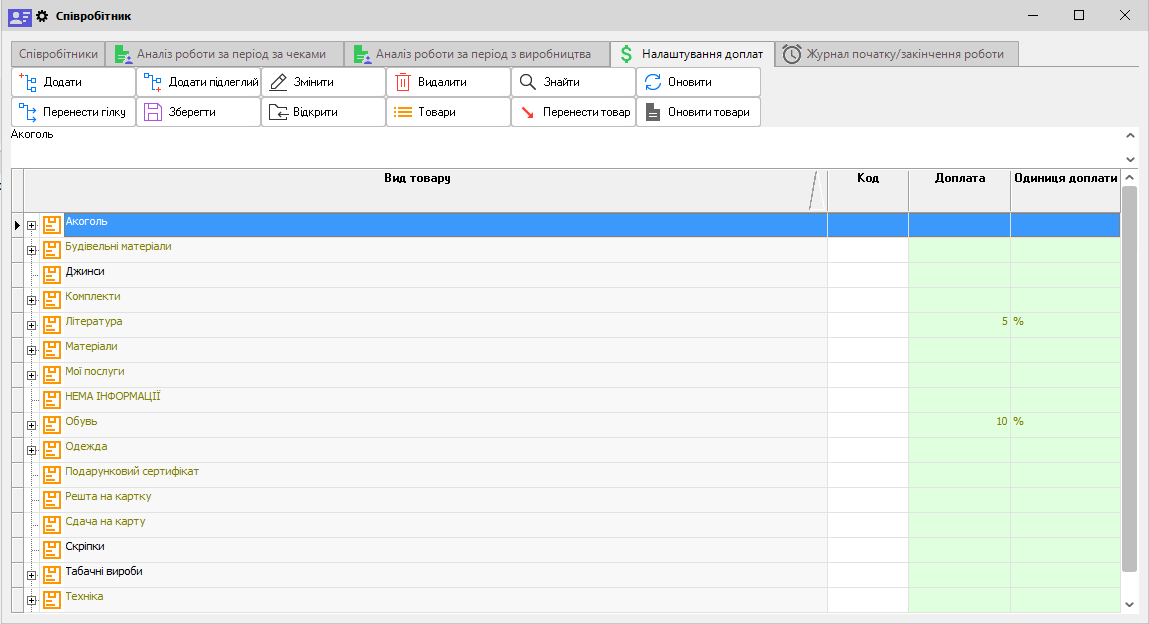The image size is (1149, 624).
Task: Click the Знайти magnifier icon
Action: tap(528, 82)
